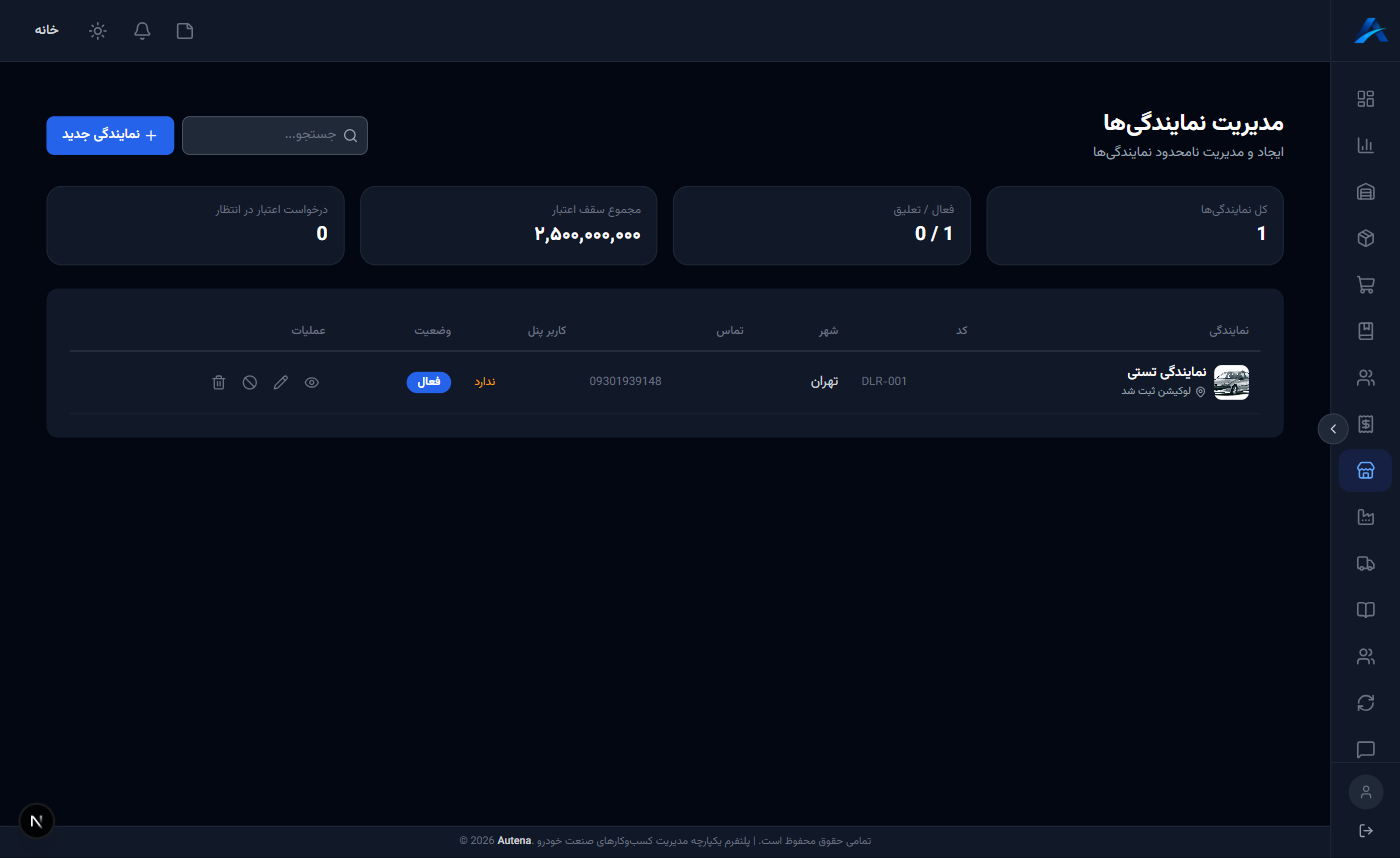Open the open-book icon in sidebar

click(x=1365, y=610)
